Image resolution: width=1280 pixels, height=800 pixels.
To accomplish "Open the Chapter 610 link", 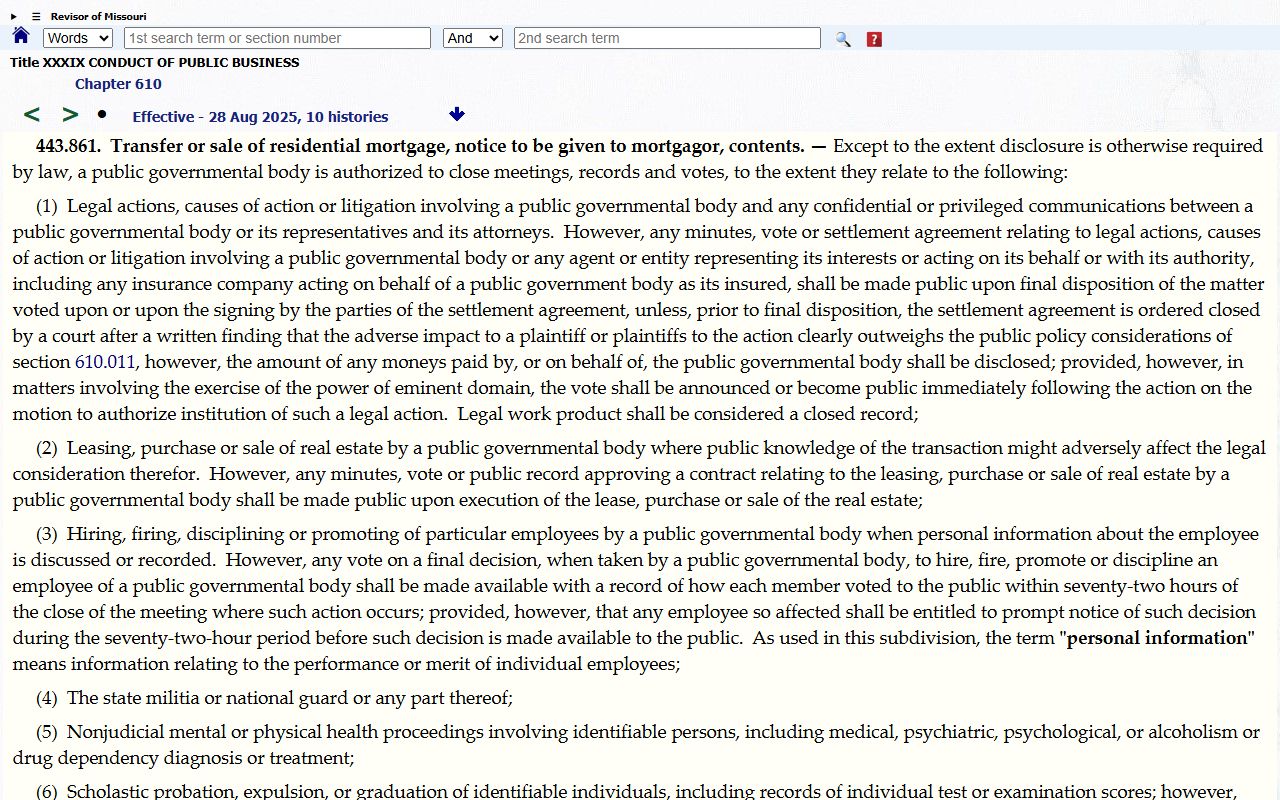I will click(x=118, y=84).
